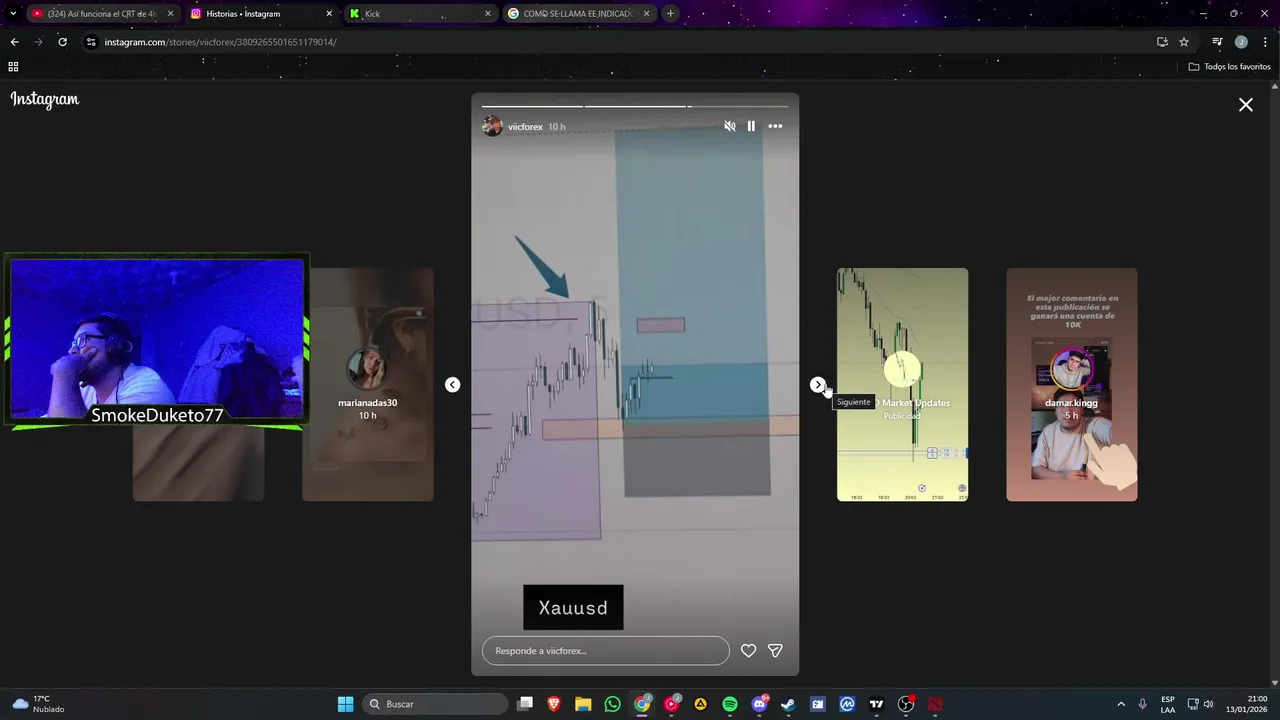
Task: Open the marianadas30 story thumbnail
Action: pyautogui.click(x=368, y=385)
